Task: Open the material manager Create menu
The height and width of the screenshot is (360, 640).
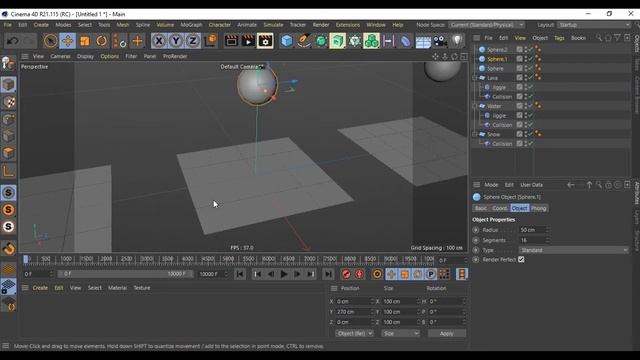Action: click(40, 288)
